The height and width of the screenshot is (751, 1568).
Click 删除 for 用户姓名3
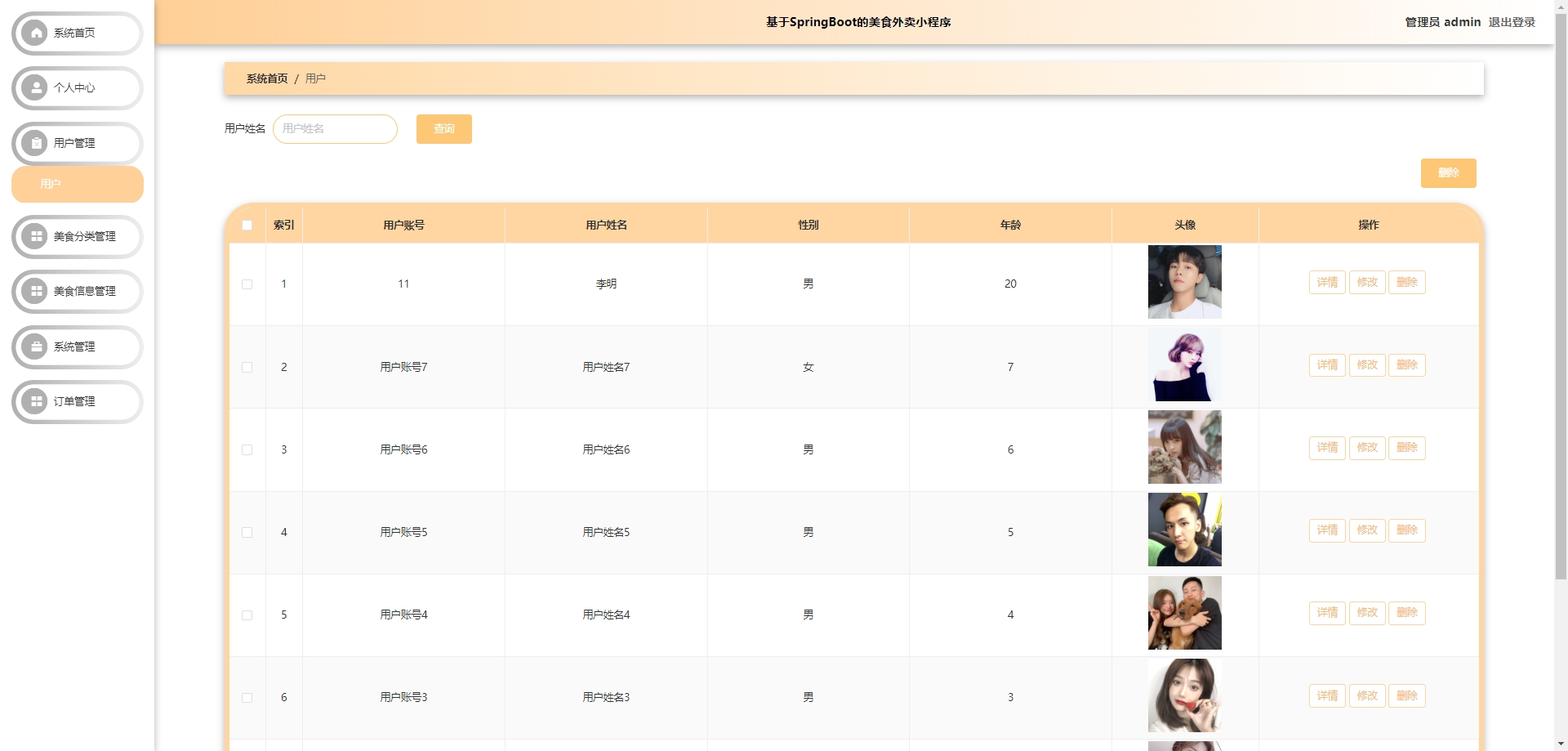pyautogui.click(x=1407, y=696)
